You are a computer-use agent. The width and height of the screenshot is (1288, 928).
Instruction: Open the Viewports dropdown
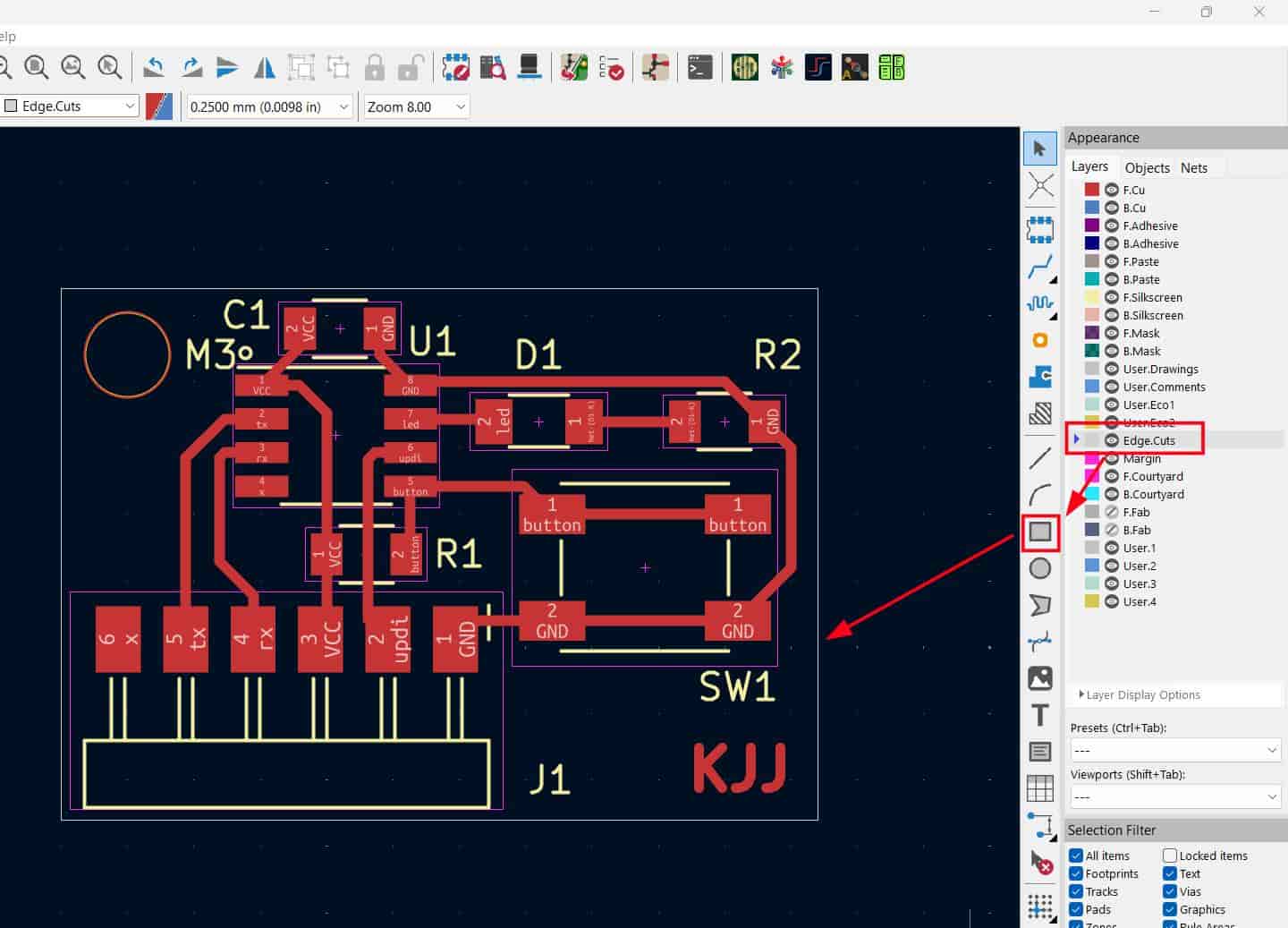click(x=1176, y=796)
